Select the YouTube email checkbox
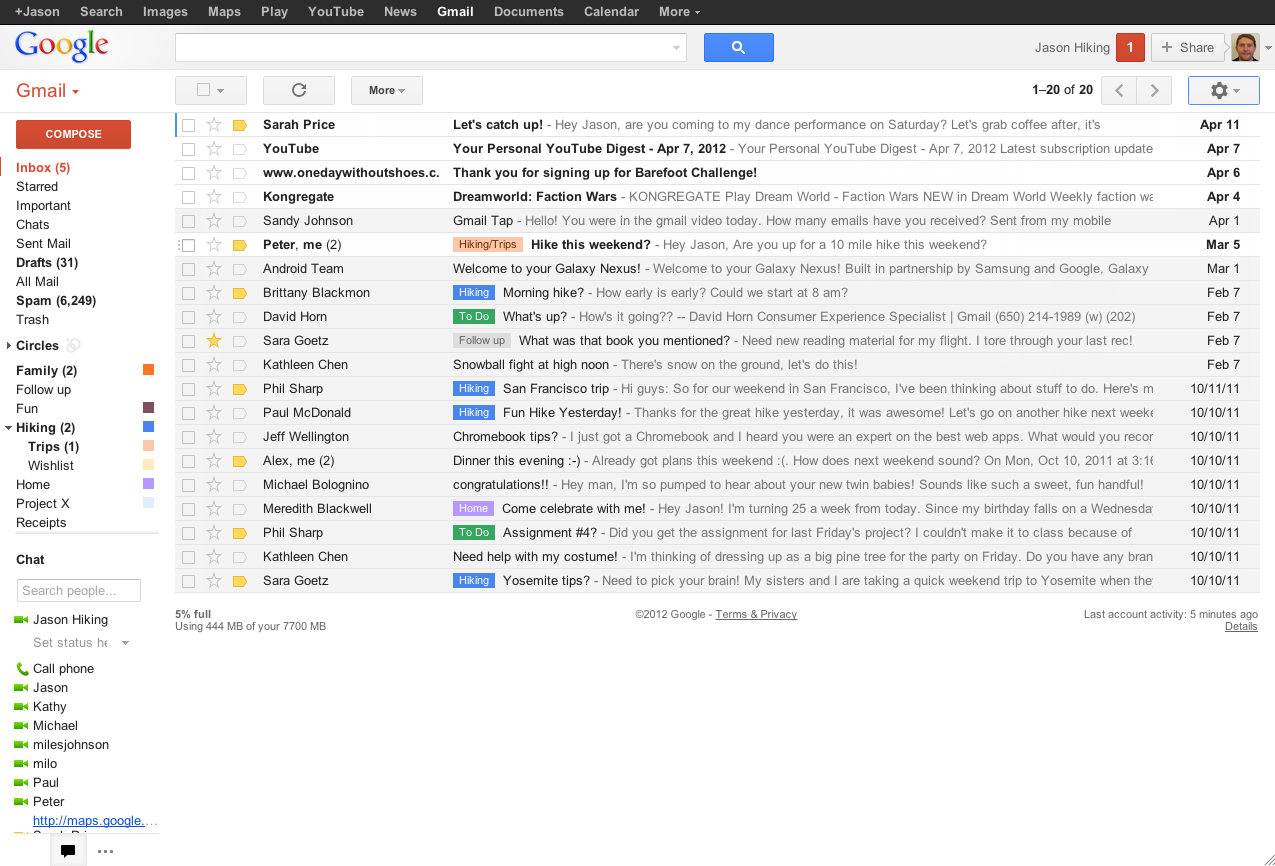This screenshot has width=1275, height=866. pos(188,149)
